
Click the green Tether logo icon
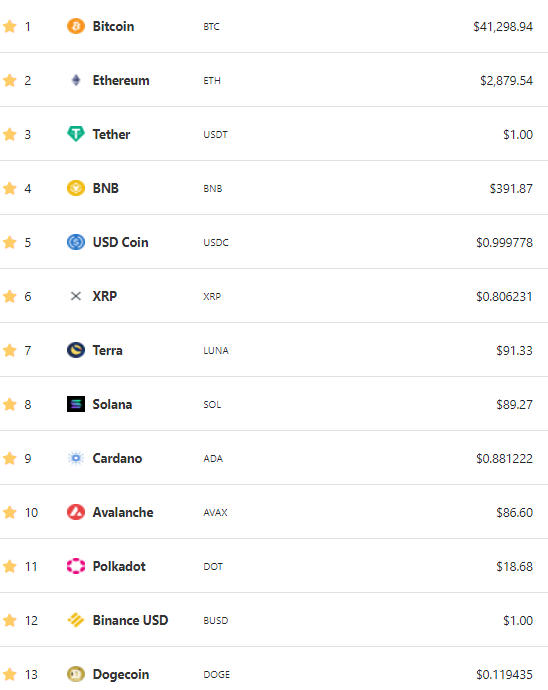(x=76, y=134)
